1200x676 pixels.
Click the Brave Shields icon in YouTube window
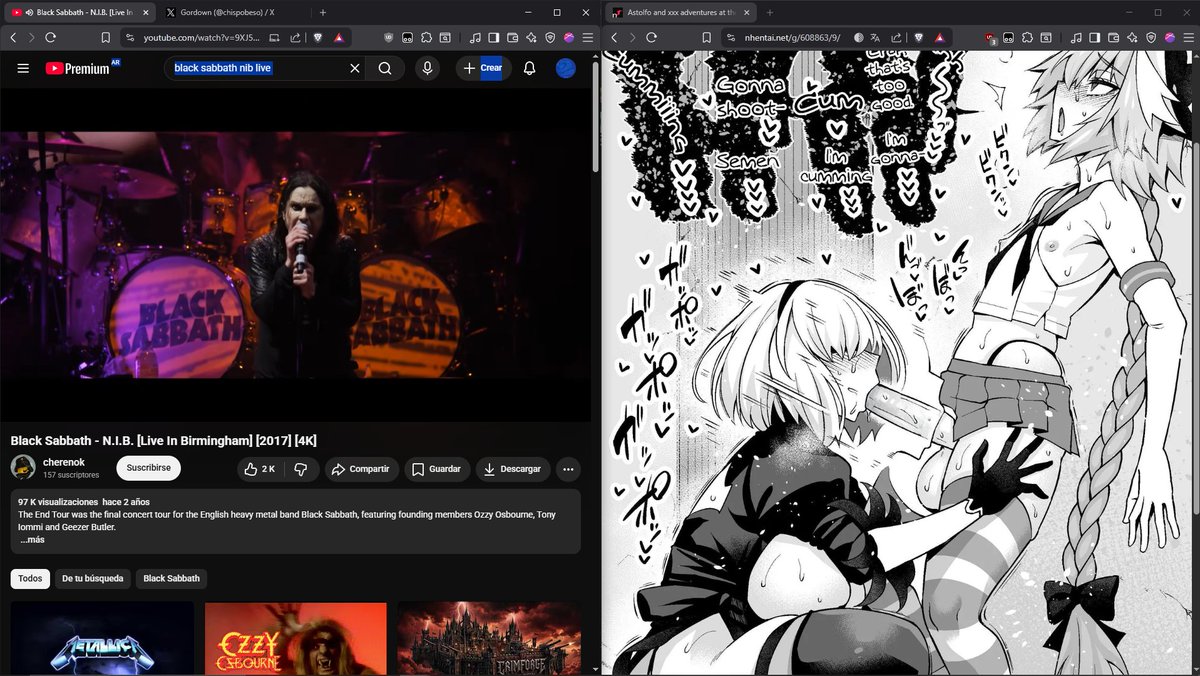pyautogui.click(x=317, y=37)
